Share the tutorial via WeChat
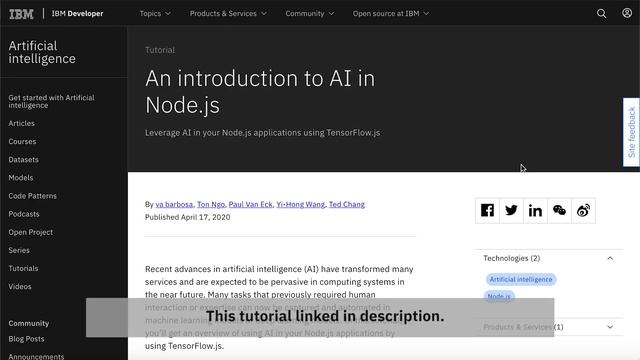 (x=559, y=211)
